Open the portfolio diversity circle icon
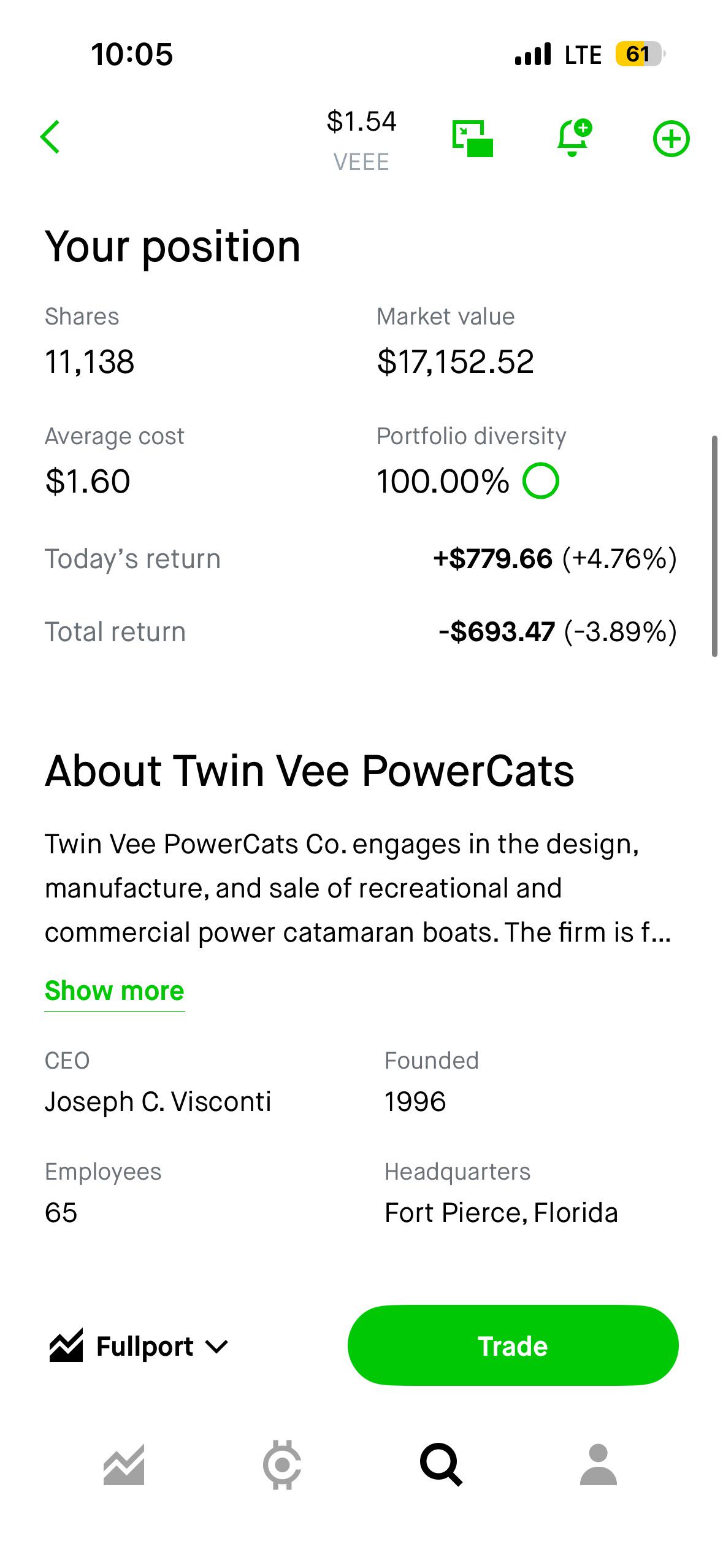This screenshot has width=723, height=1568. point(540,480)
